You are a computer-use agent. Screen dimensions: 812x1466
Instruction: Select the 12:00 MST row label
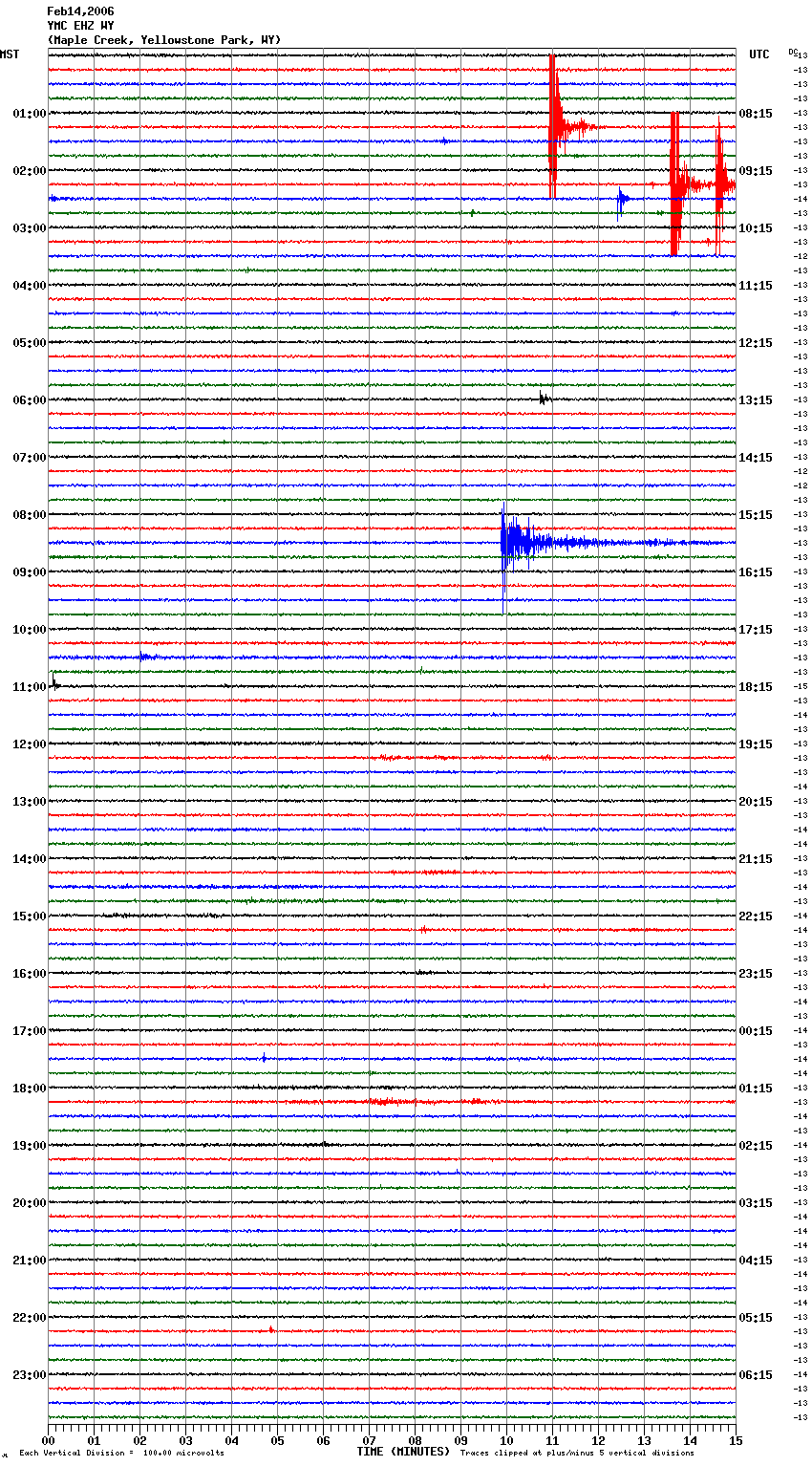click(x=29, y=744)
